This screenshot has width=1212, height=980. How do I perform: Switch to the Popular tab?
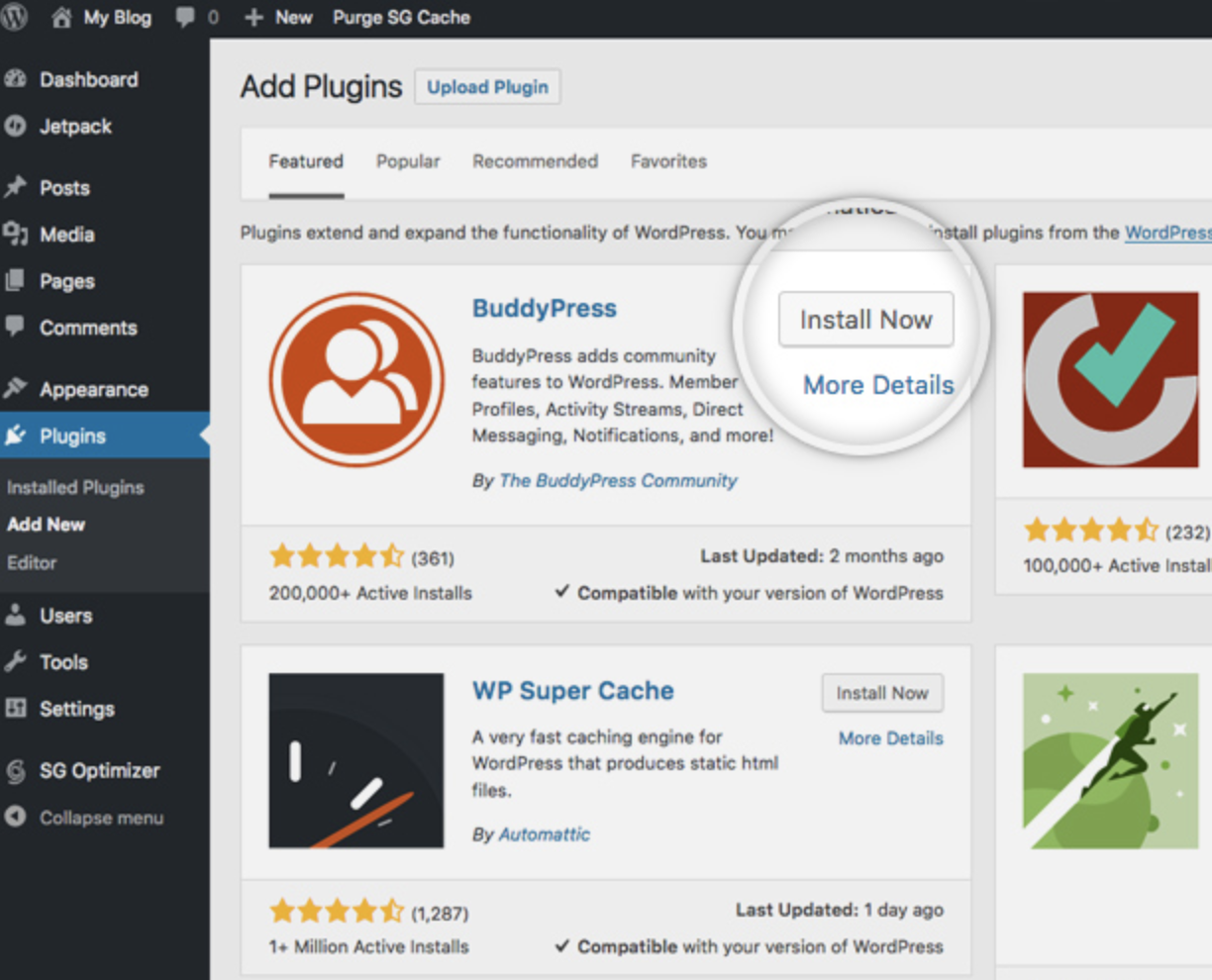408,161
